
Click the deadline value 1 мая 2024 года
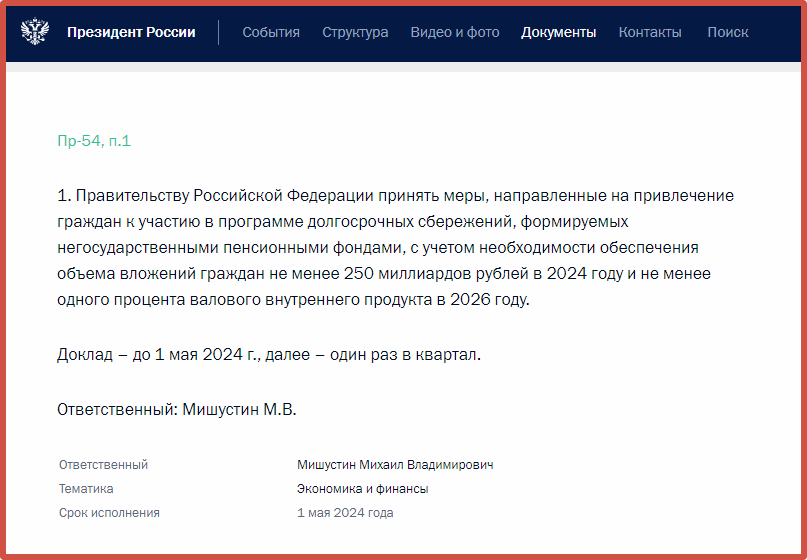[x=345, y=513]
